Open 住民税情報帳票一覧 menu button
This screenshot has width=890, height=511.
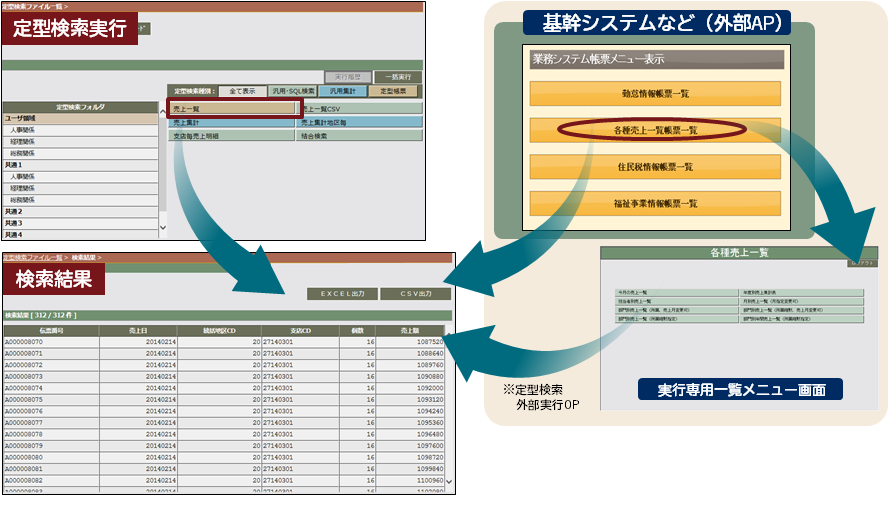pos(655,167)
